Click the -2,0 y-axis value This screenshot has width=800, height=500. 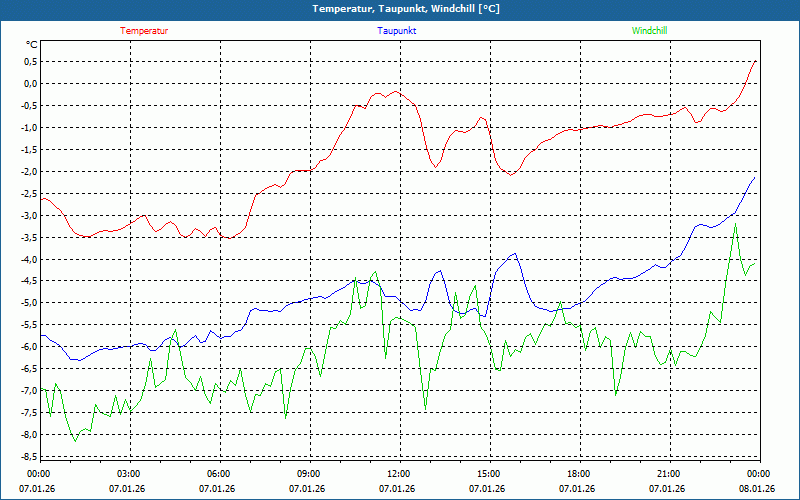(30, 171)
